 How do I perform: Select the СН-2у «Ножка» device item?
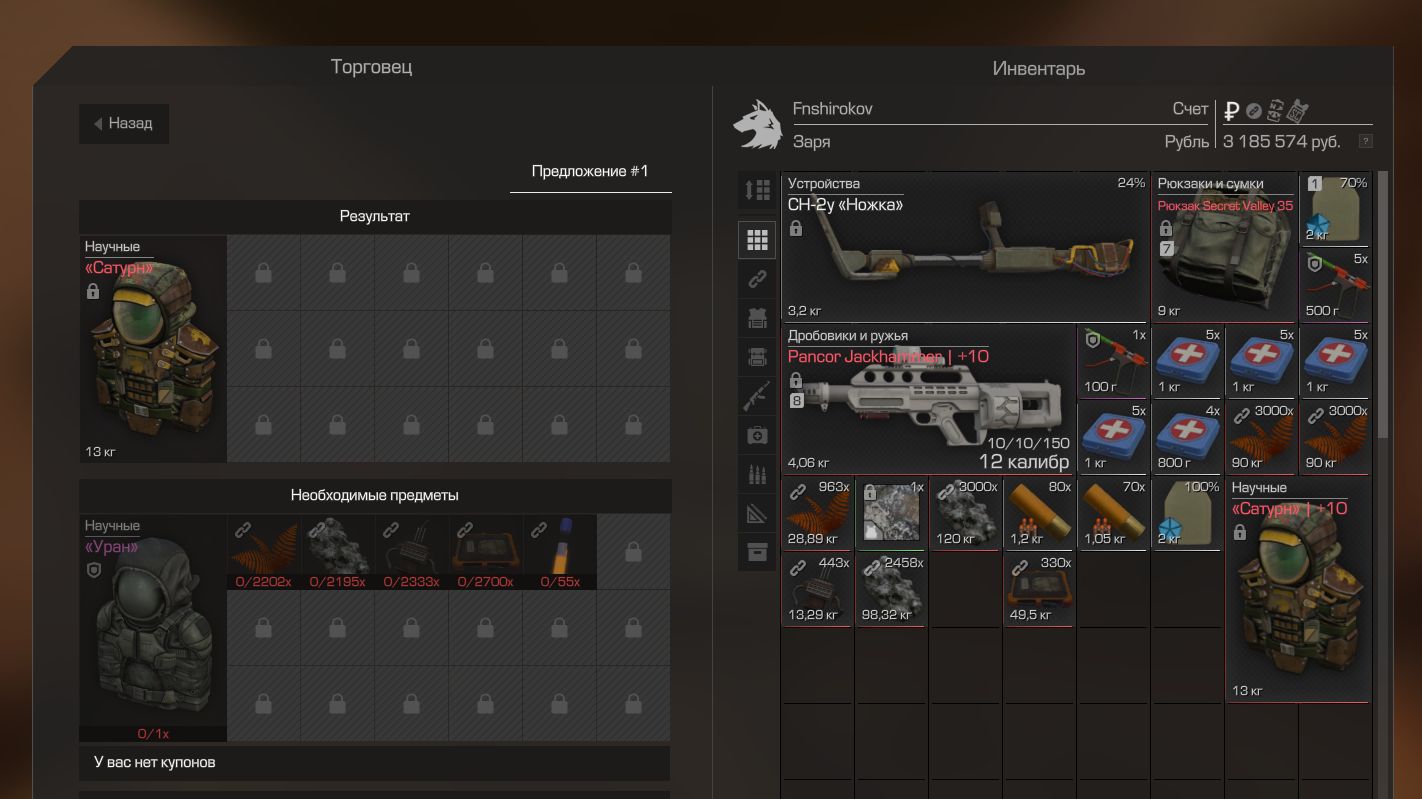[x=965, y=247]
